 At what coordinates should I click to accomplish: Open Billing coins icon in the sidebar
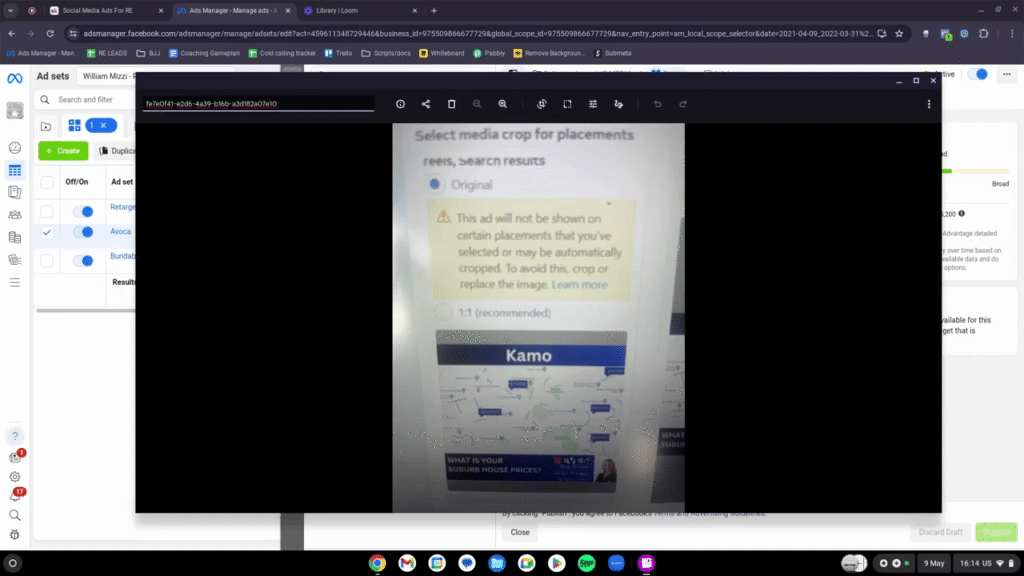point(14,237)
